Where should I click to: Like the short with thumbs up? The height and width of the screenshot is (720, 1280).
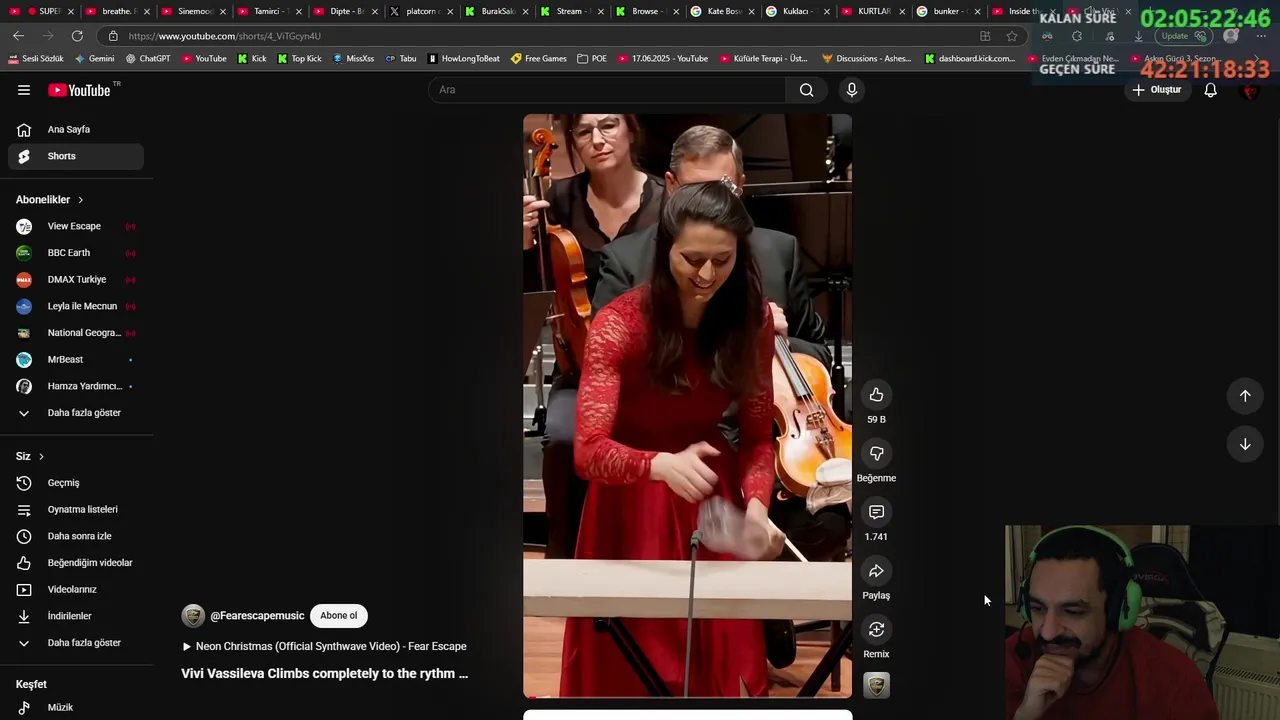pyautogui.click(x=876, y=395)
